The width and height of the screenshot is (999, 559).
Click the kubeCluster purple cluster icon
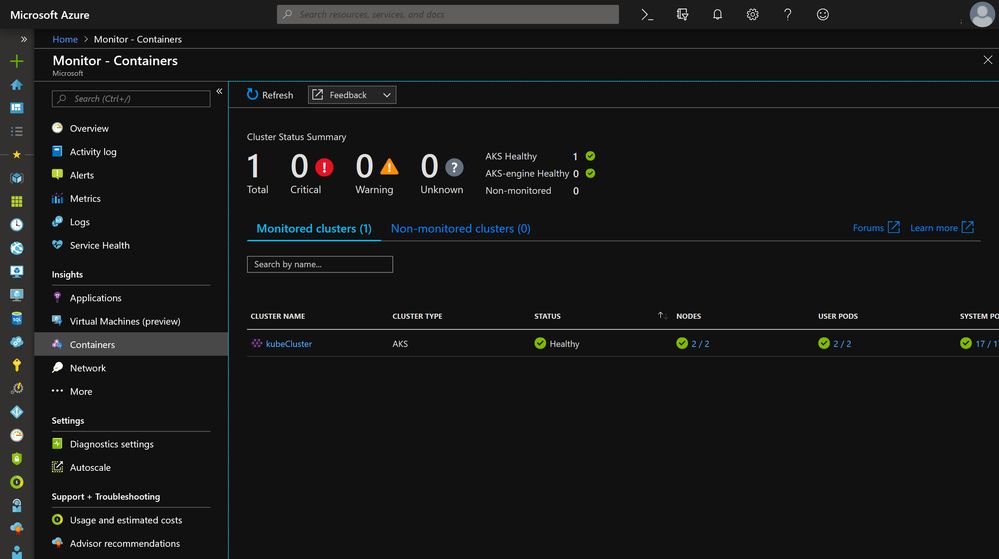point(257,344)
